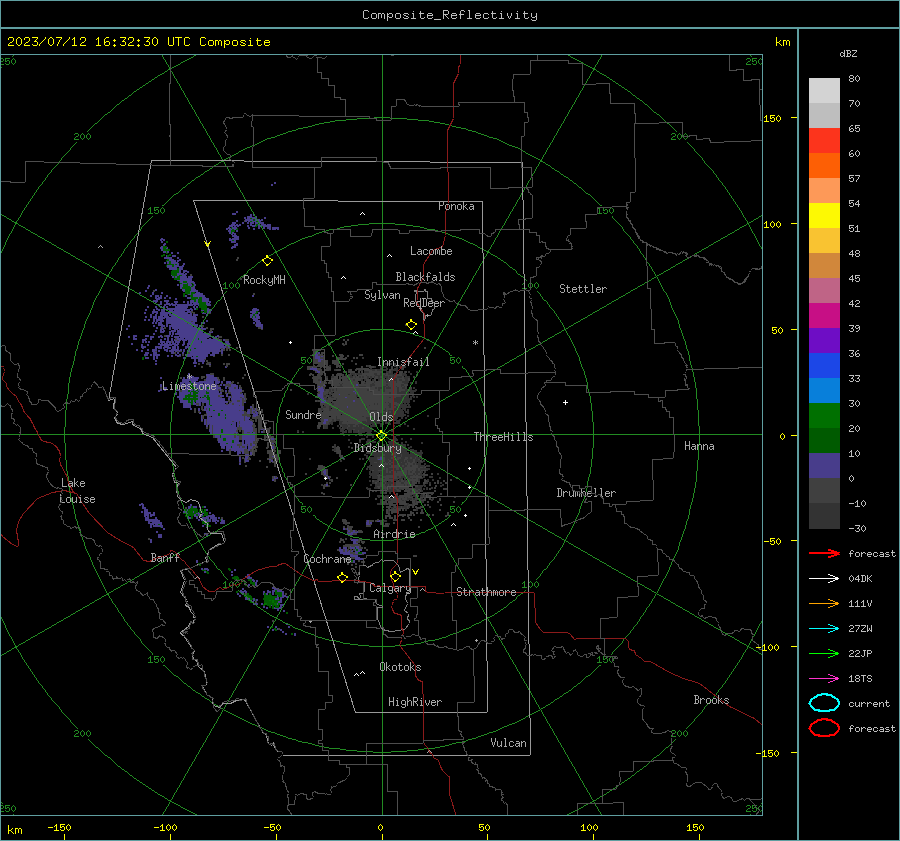Click the yellow diamond marker near RockyMH
Viewport: 900px width, 841px height.
267,261
